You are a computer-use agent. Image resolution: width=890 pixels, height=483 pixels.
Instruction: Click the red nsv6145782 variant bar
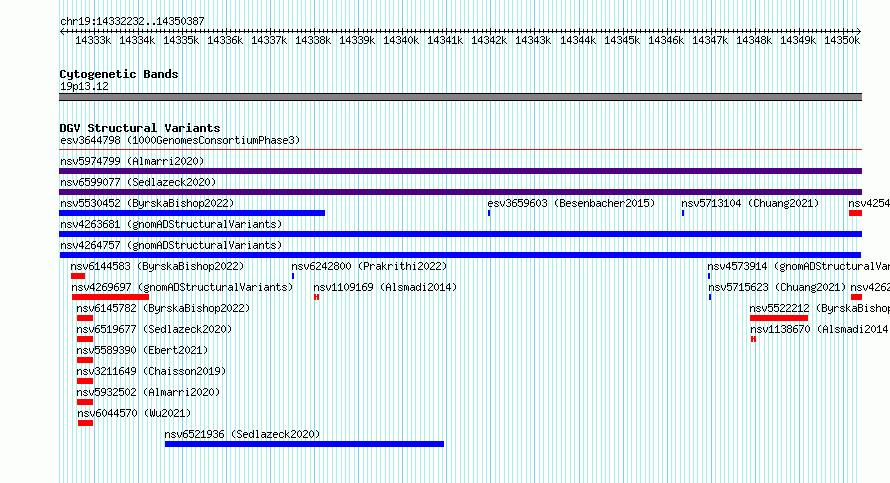click(x=85, y=318)
